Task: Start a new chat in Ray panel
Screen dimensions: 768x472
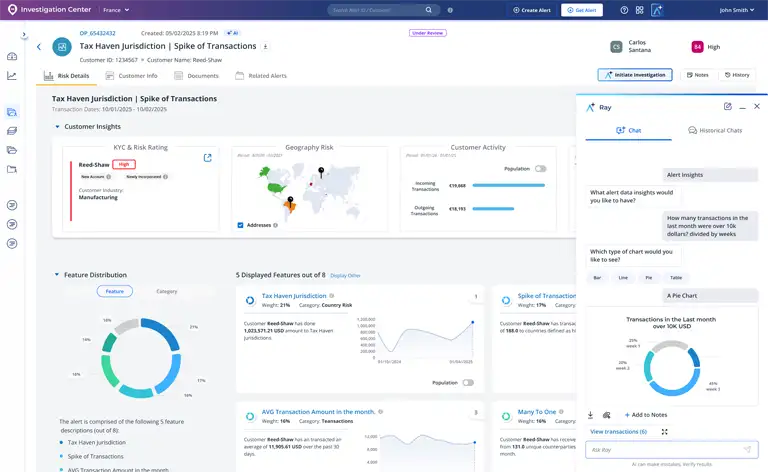Action: point(728,106)
